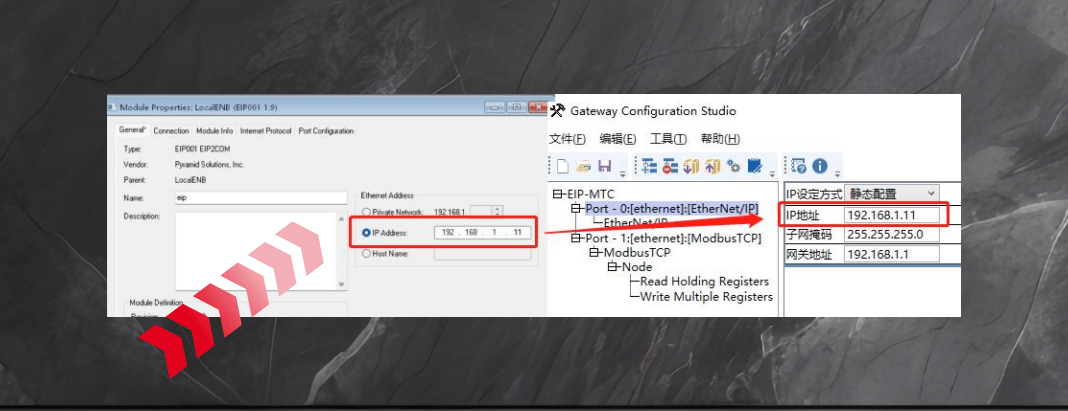Viewport: 1068px width, 411px height.
Task: Select Write Multiple Registers tree item
Action: coord(706,296)
